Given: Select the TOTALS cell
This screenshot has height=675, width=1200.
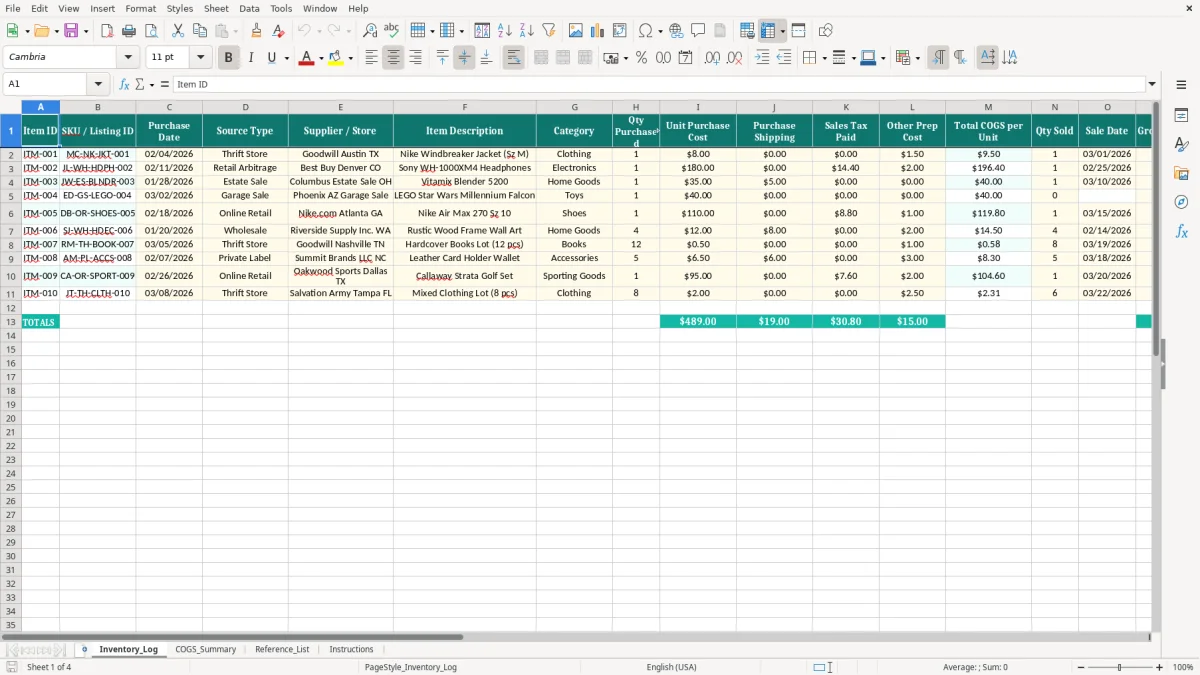Looking at the screenshot, I should click(41, 322).
